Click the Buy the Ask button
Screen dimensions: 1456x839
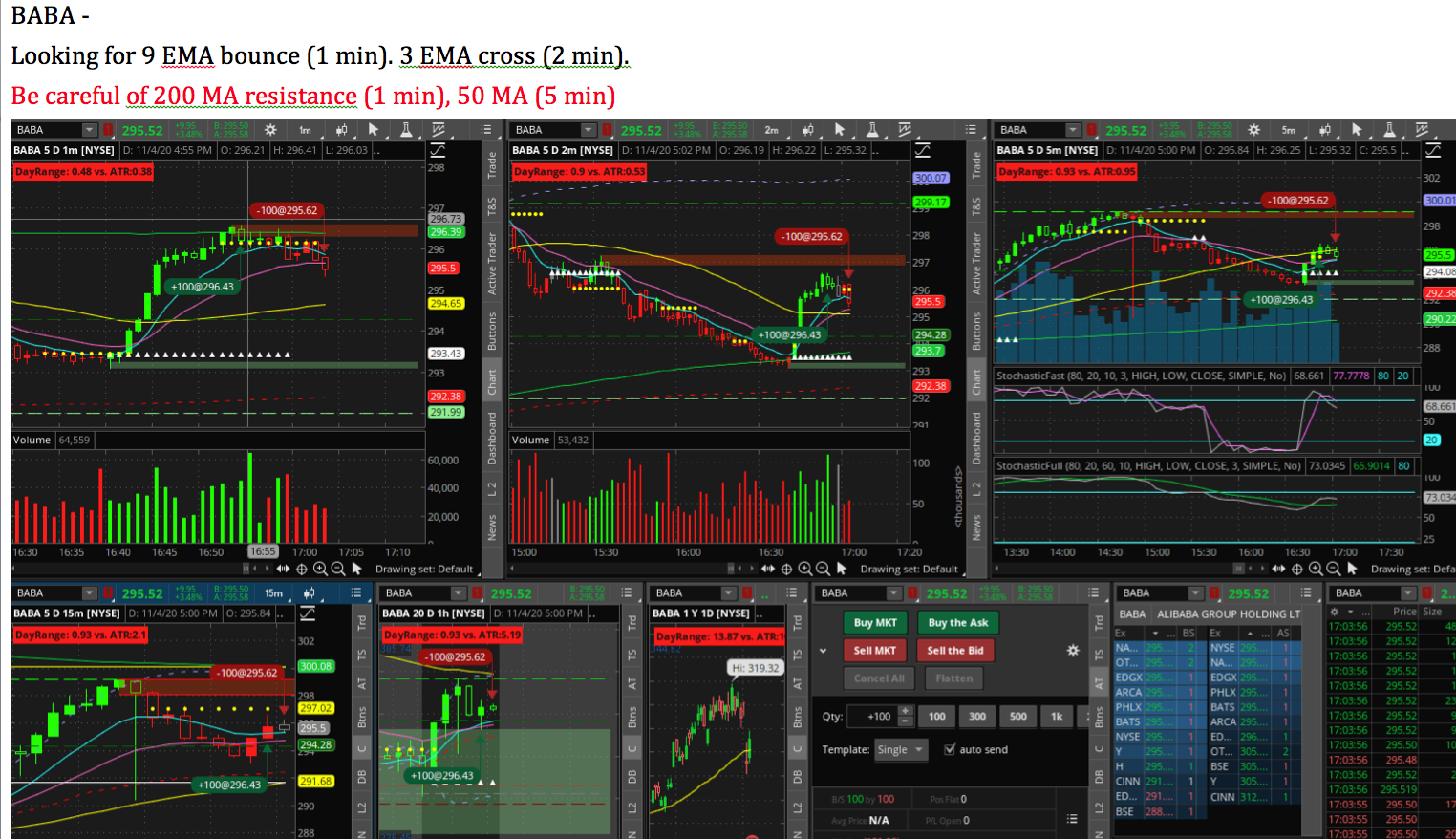pos(957,623)
